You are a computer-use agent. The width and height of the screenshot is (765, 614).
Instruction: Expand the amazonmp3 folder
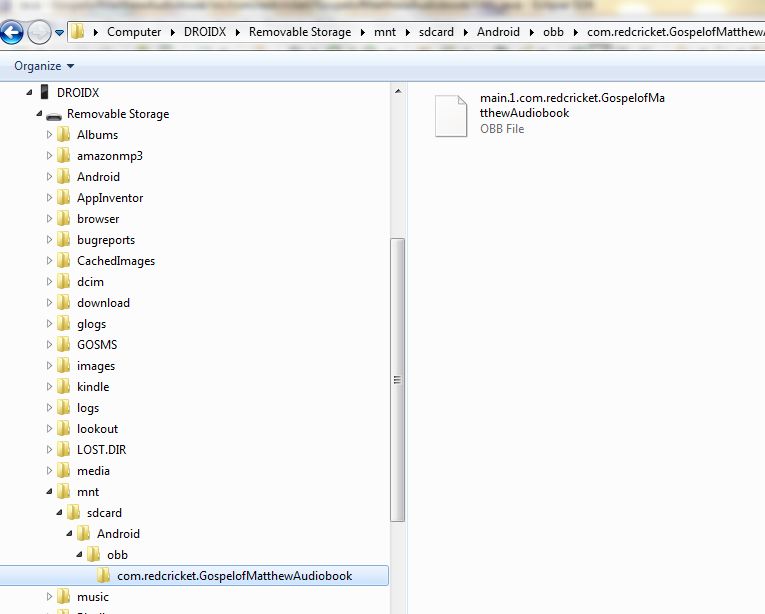pos(49,155)
